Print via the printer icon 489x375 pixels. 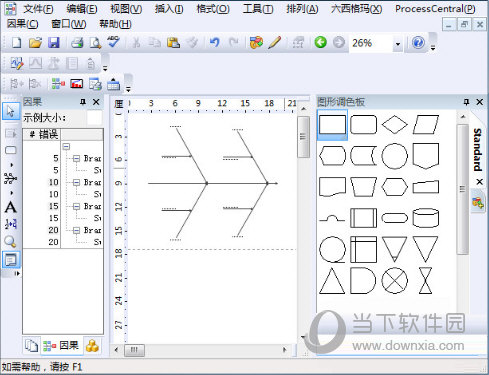pyautogui.click(x=77, y=43)
